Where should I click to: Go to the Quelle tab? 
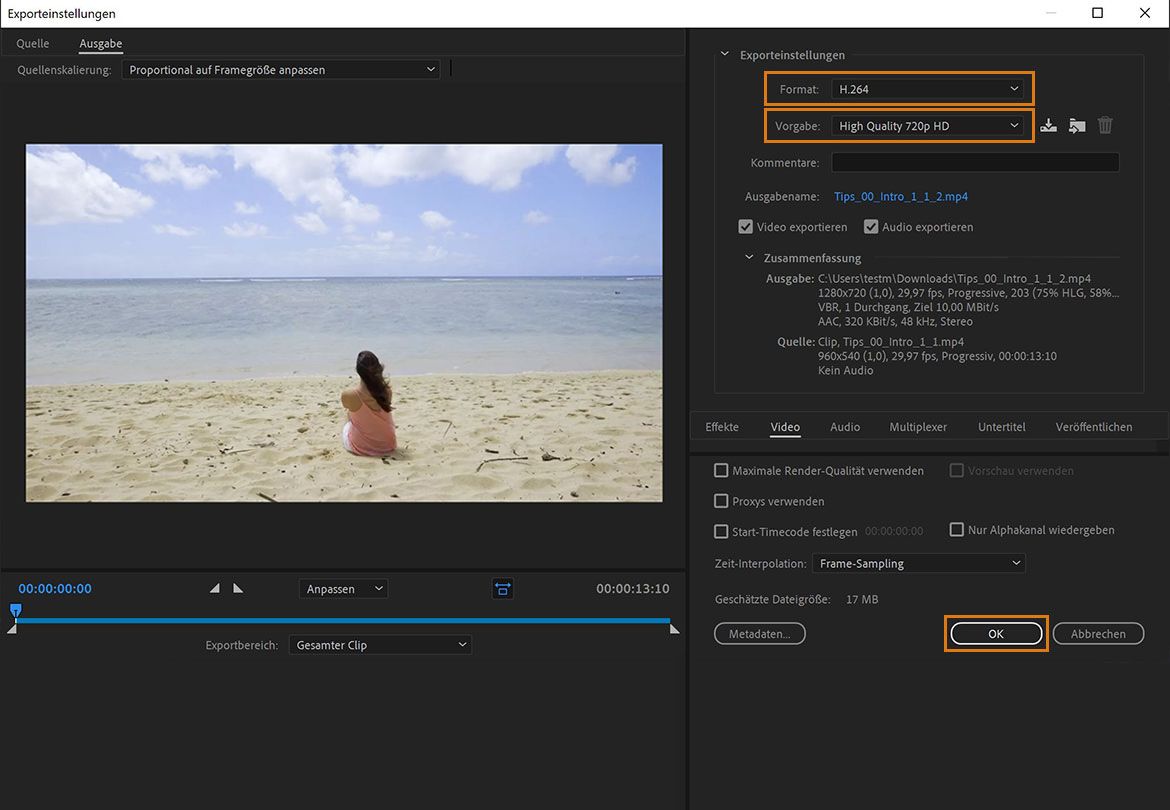[32, 43]
